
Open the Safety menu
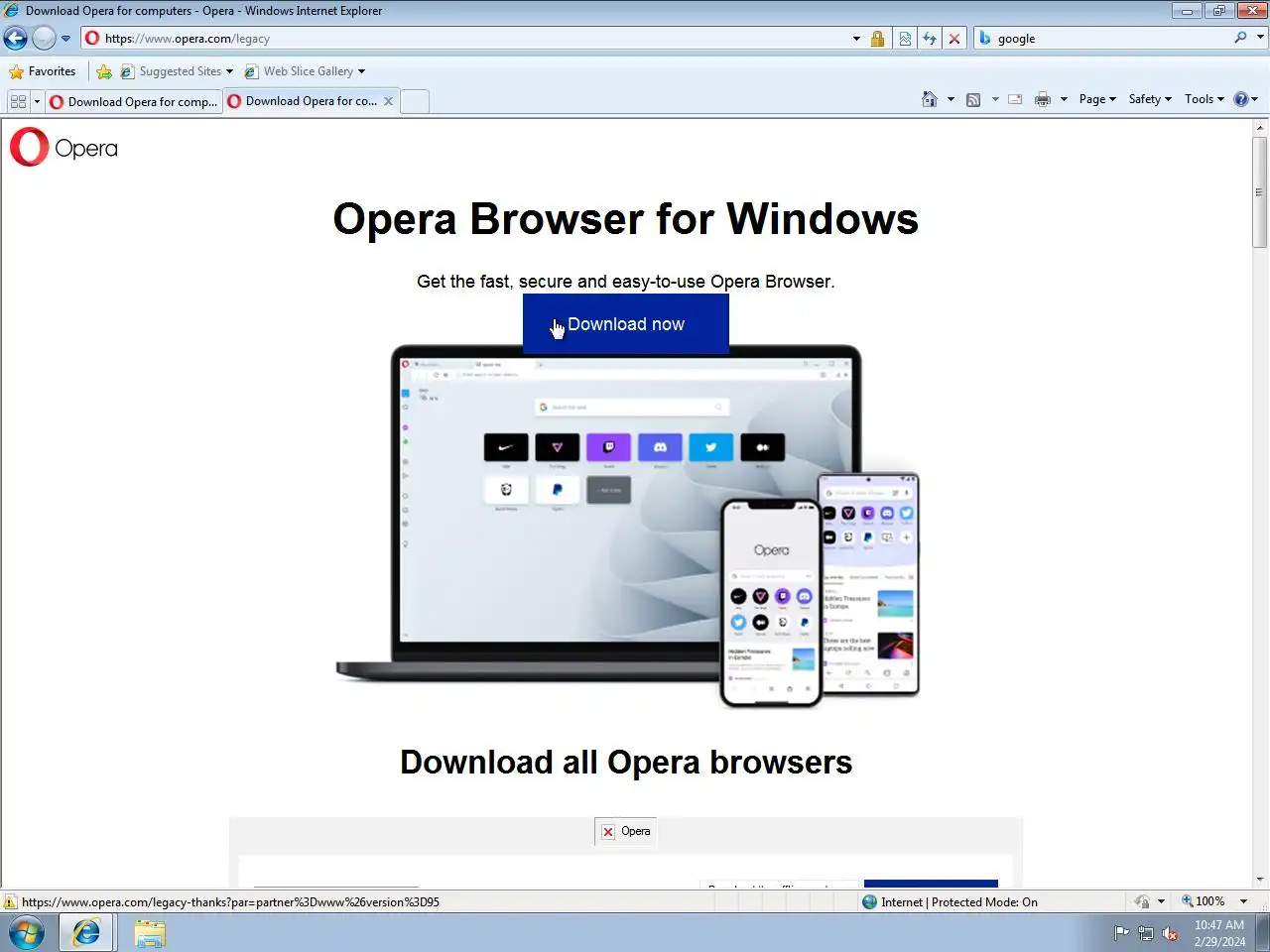click(x=1150, y=99)
